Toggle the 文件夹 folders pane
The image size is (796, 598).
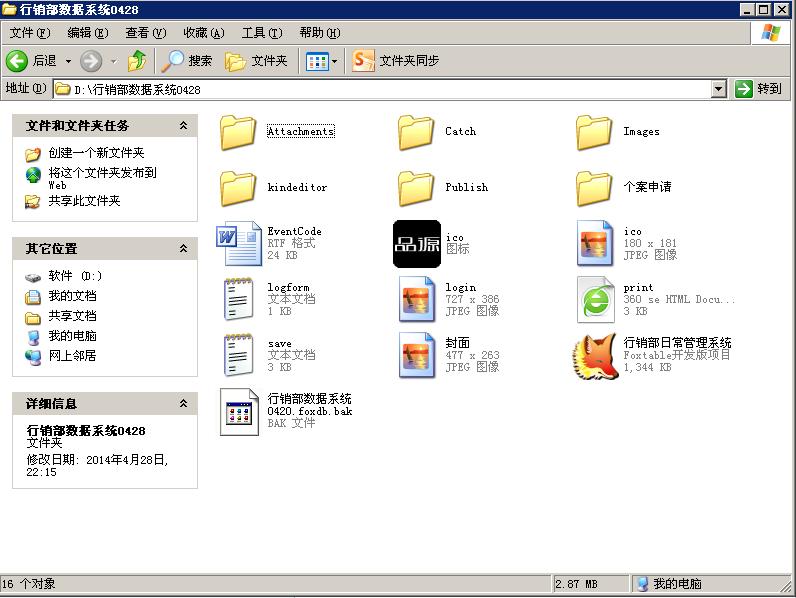pos(256,61)
